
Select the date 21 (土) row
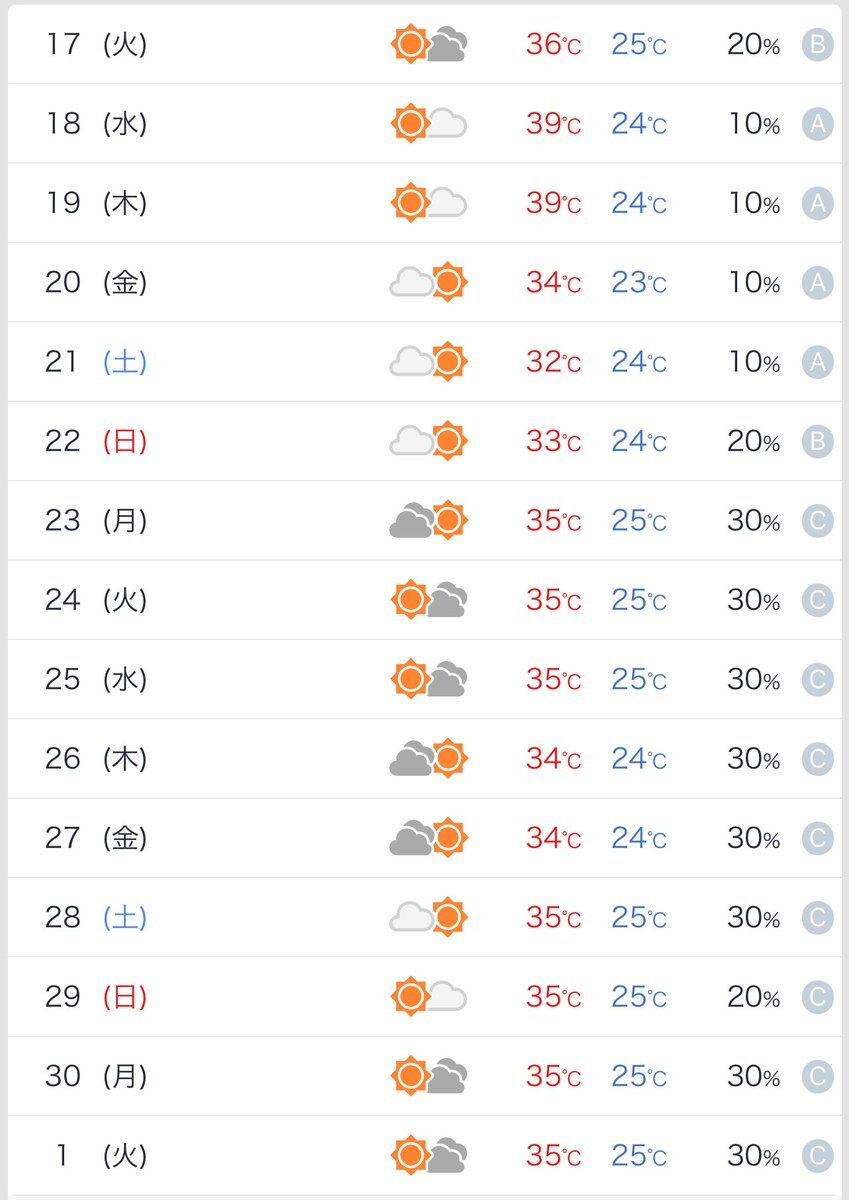(424, 362)
